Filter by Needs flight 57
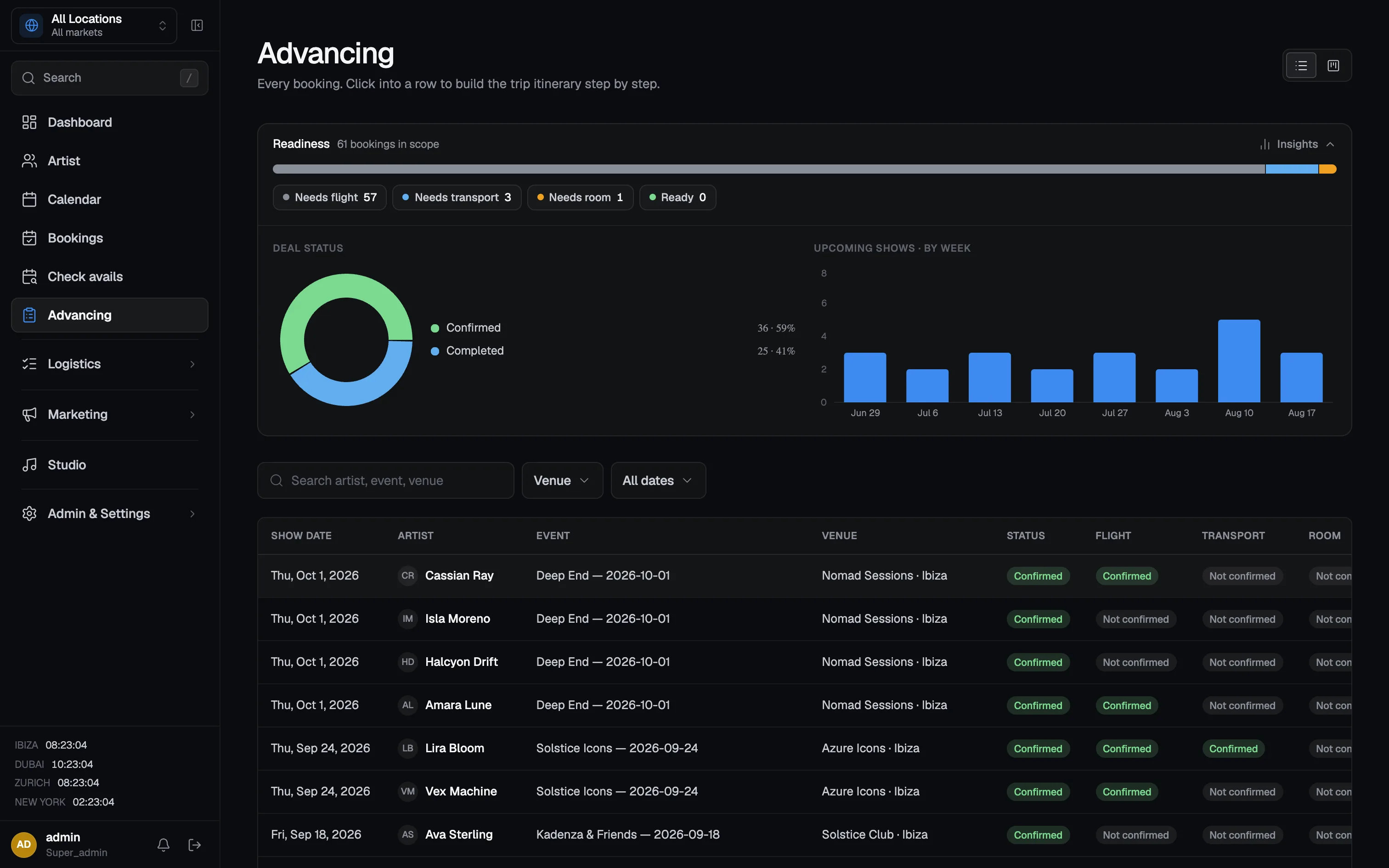This screenshot has width=1389, height=868. [329, 197]
